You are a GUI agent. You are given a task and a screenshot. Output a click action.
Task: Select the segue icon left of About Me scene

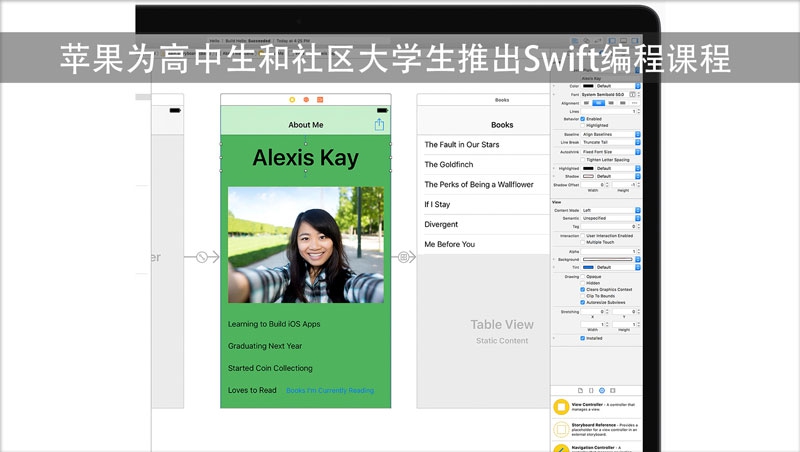point(202,257)
